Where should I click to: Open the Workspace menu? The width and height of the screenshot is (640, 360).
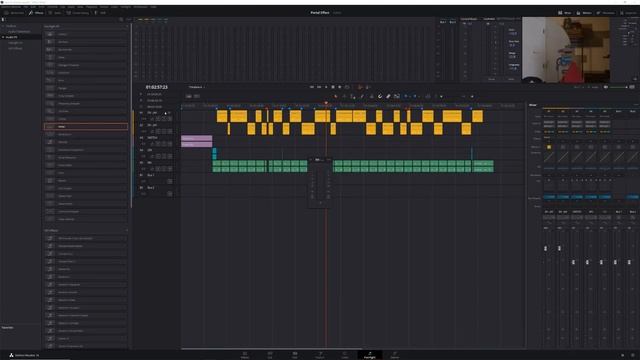coord(140,7)
